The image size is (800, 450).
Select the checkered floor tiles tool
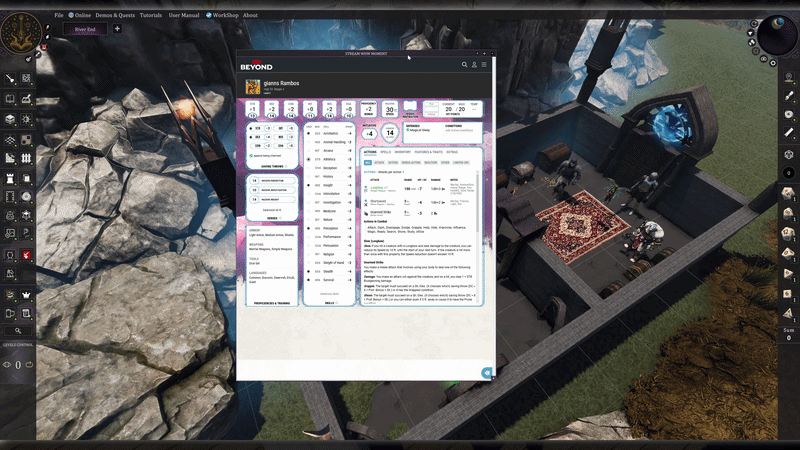pos(26,139)
